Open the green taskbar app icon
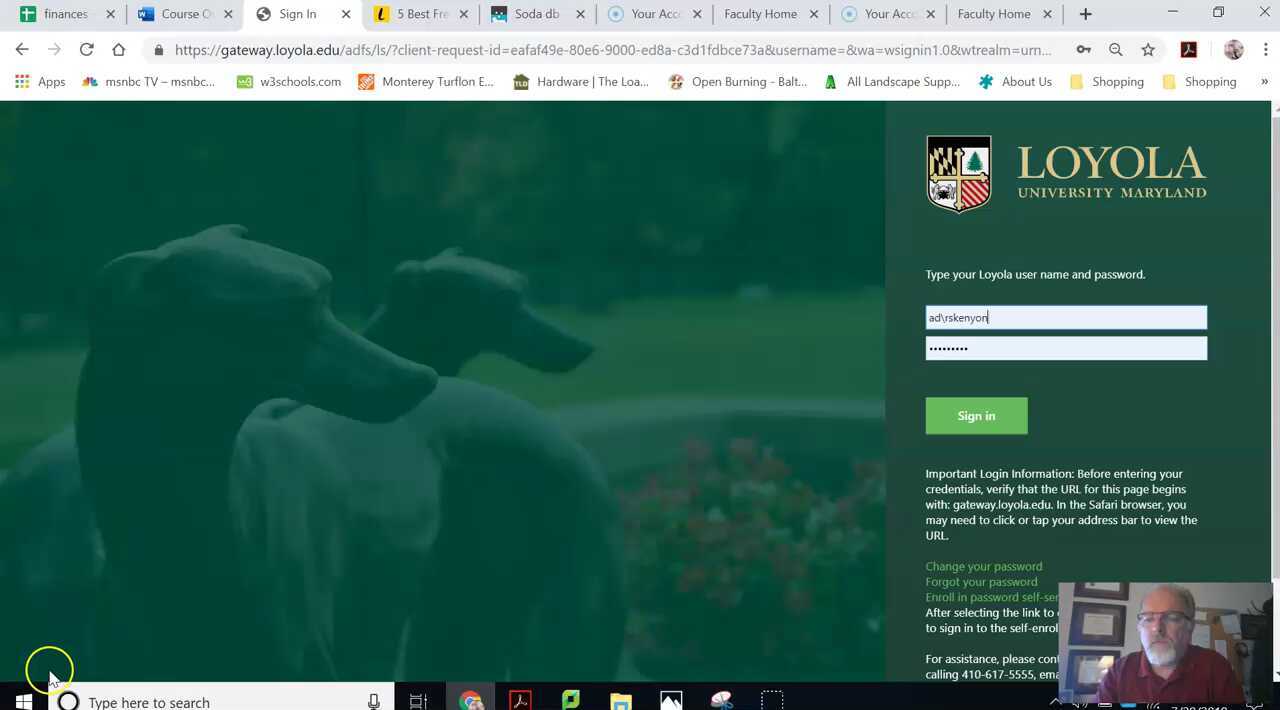The width and height of the screenshot is (1280, 710). [x=571, y=701]
